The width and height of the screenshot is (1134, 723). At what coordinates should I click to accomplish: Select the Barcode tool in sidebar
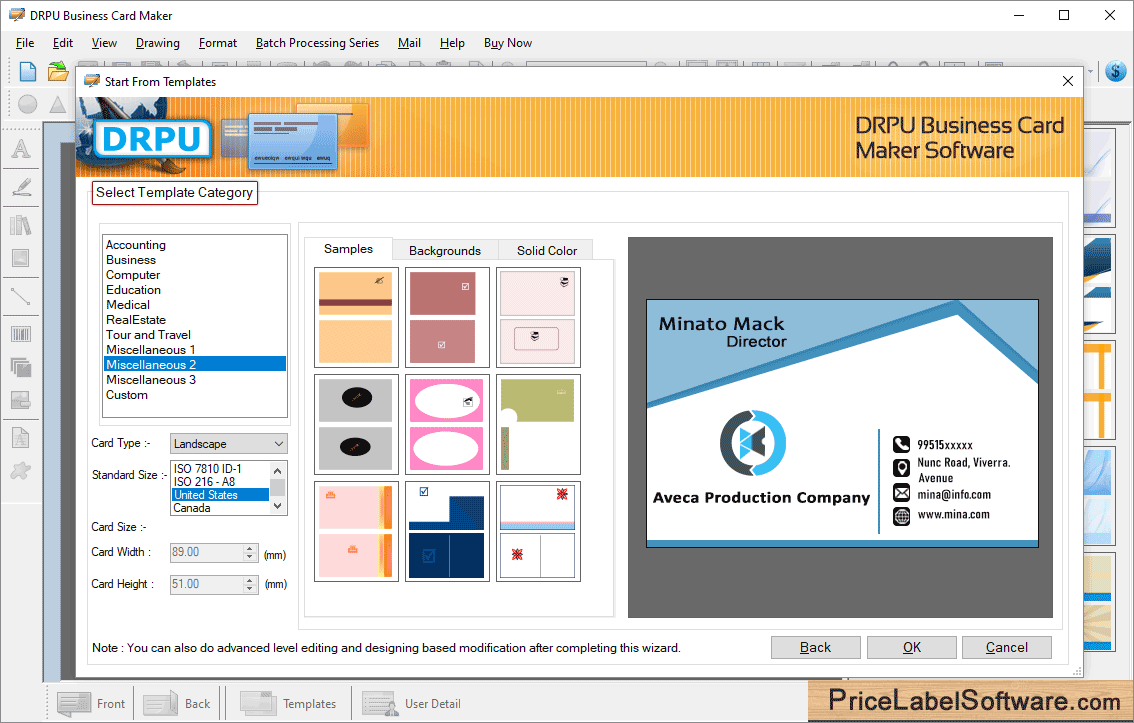point(21,334)
